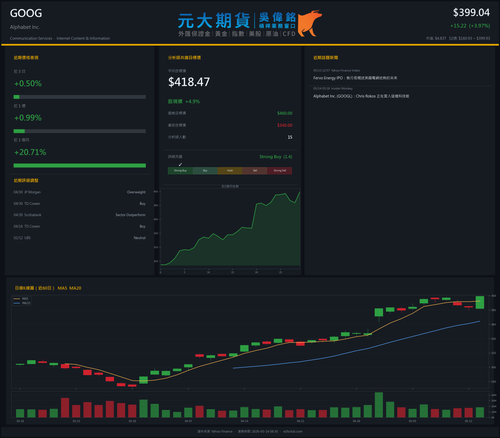Click the JP Morgan Overweight rating row
500x438 pixels.
(80, 192)
